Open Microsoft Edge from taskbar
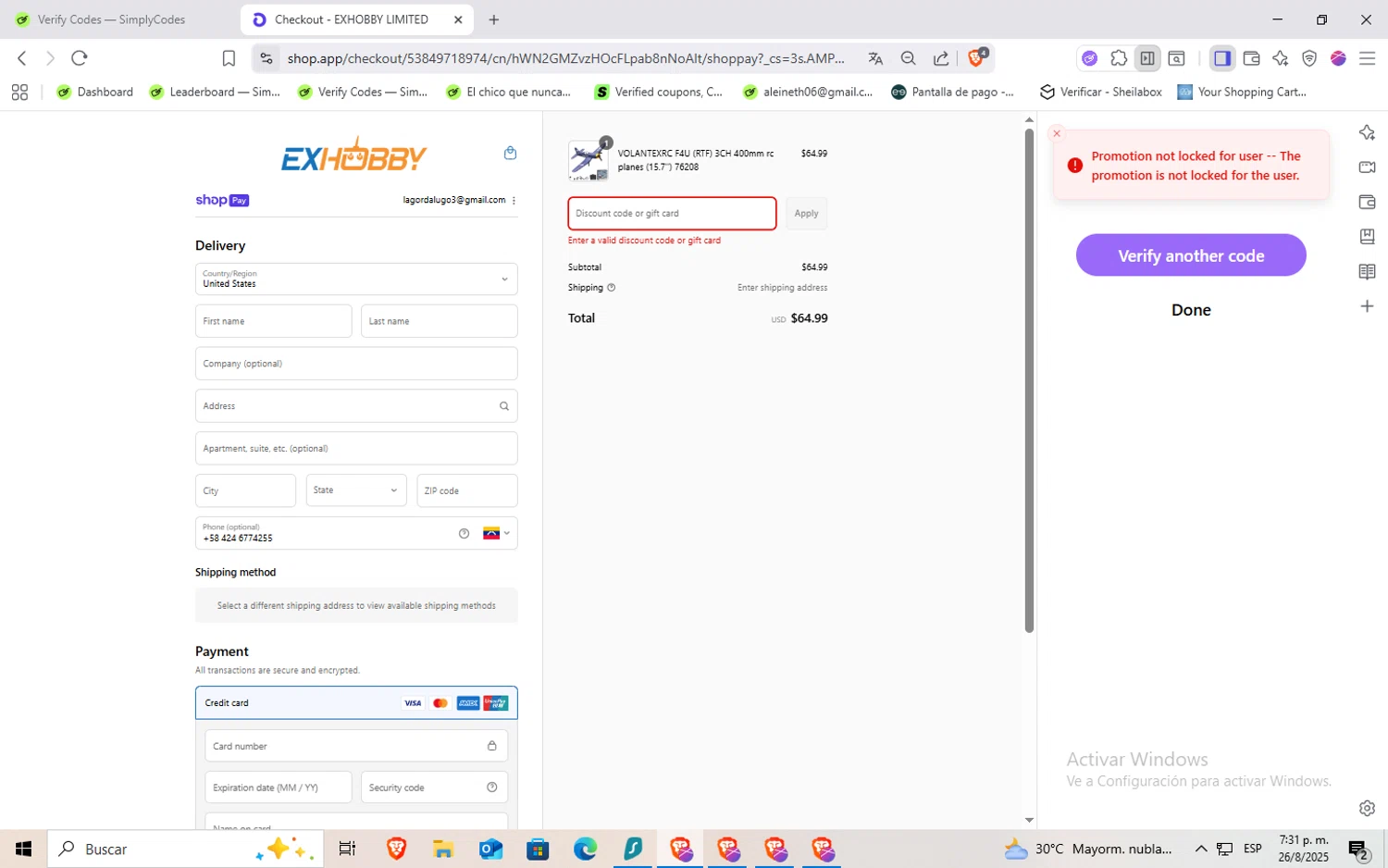The width and height of the screenshot is (1388, 868). coord(585,849)
